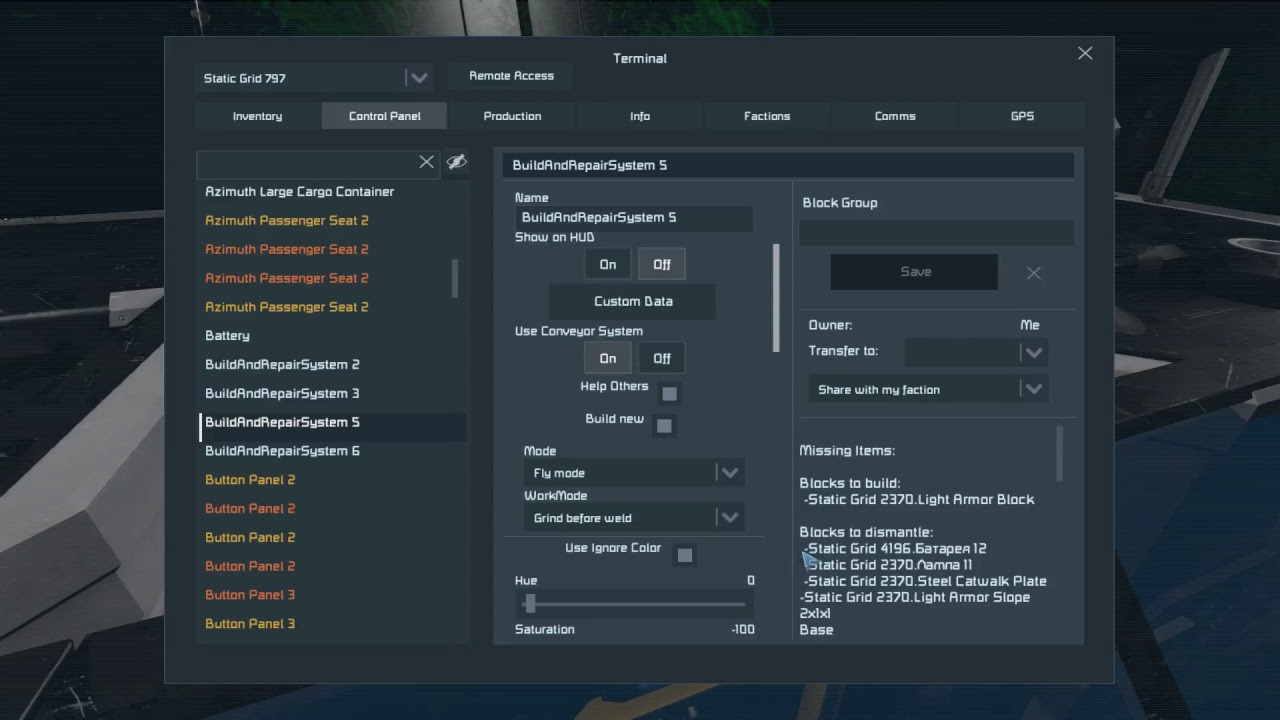Switch to the Inventory tab

tap(258, 116)
